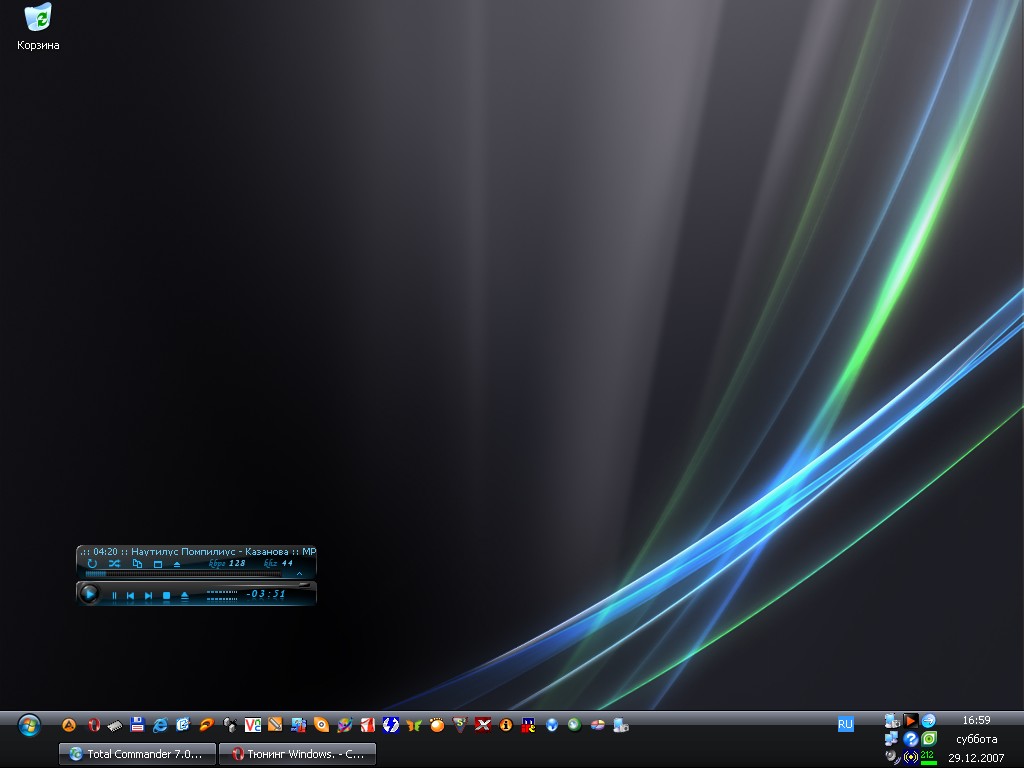This screenshot has height=768, width=1024.
Task: Switch to Тюнинг Windows Opera taskbar window
Action: click(298, 754)
